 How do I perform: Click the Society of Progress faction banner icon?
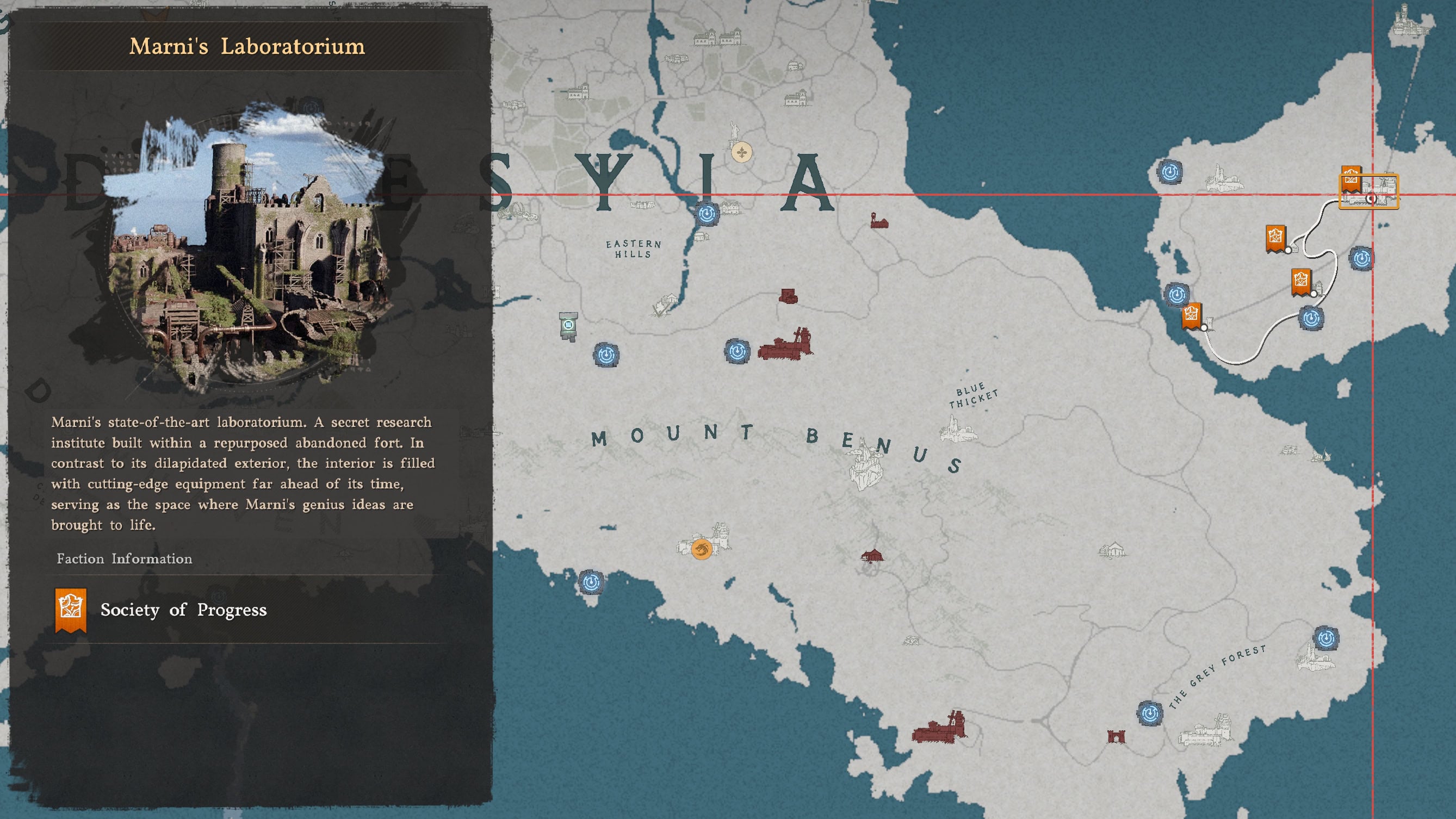tap(71, 610)
